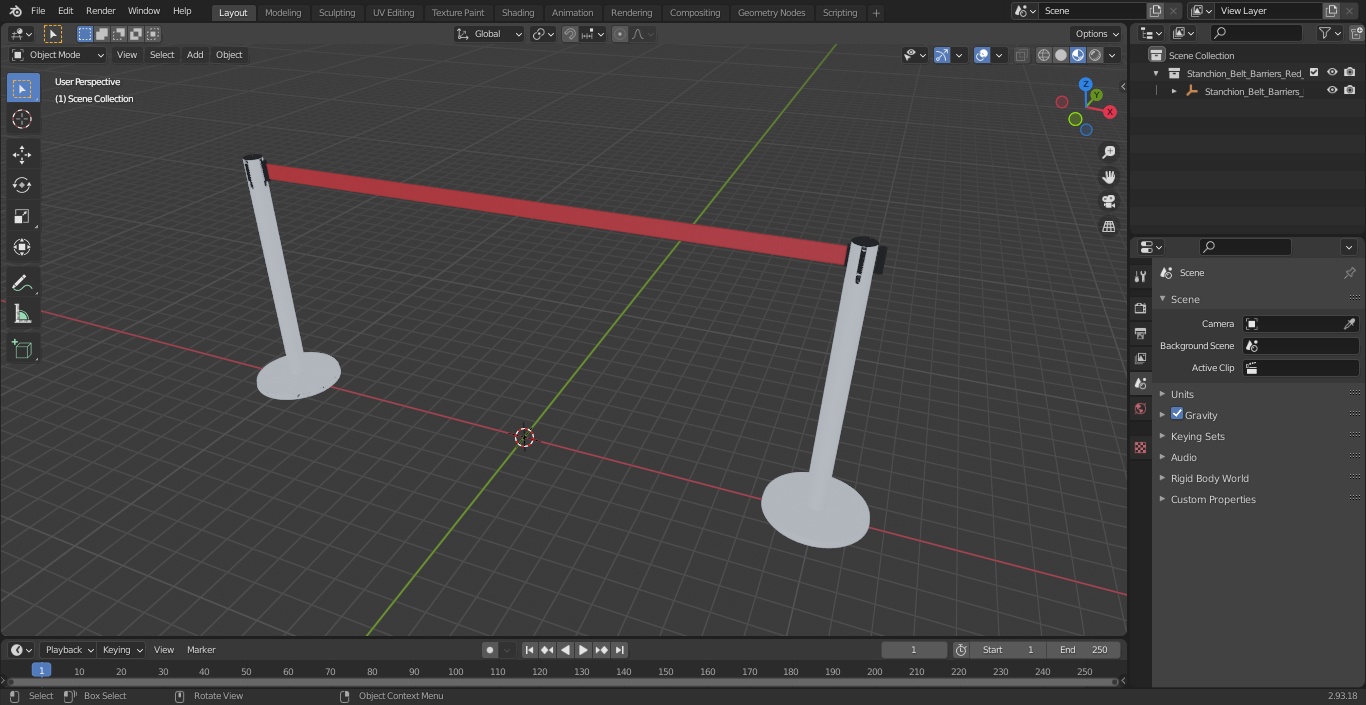Click the outliner filter funnel icon

coord(1325,33)
